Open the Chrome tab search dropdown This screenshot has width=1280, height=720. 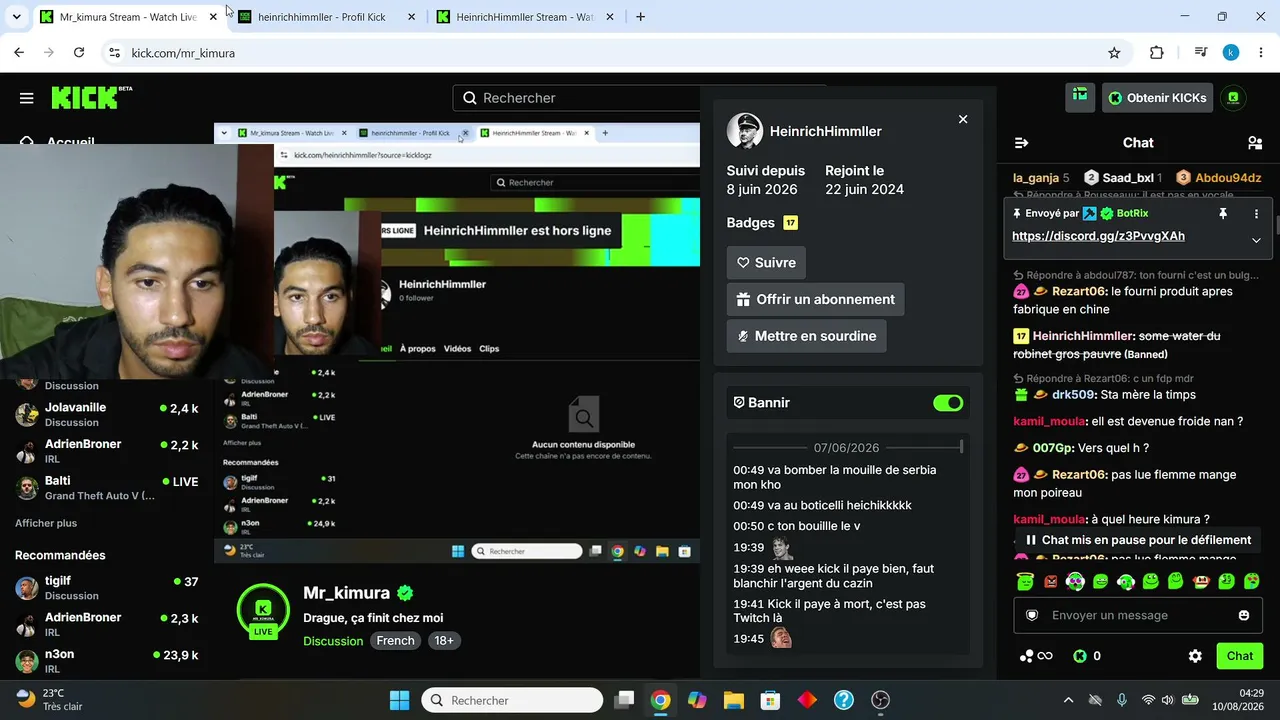point(16,17)
